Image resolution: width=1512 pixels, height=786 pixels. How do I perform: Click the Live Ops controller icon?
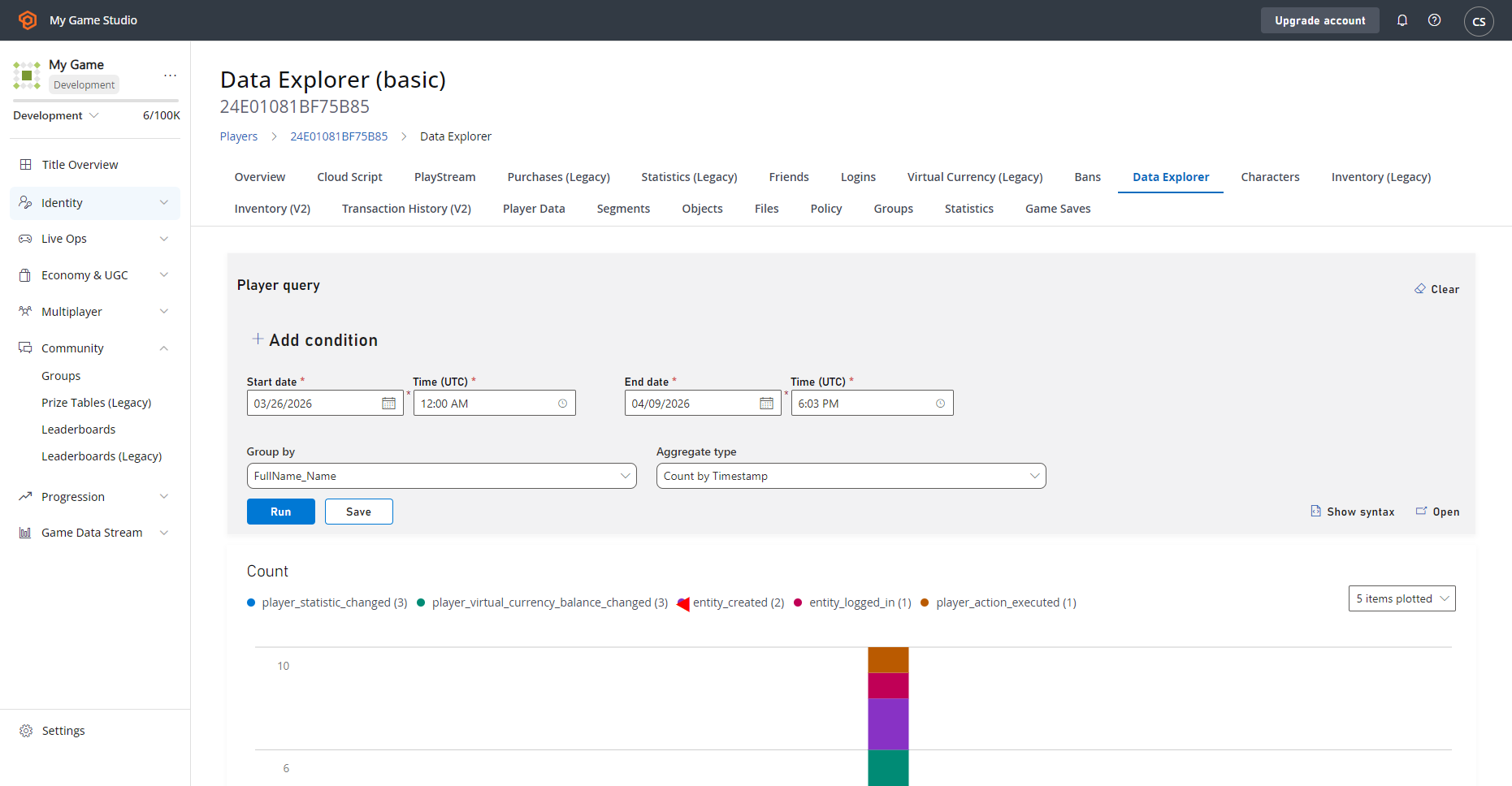[x=25, y=239]
